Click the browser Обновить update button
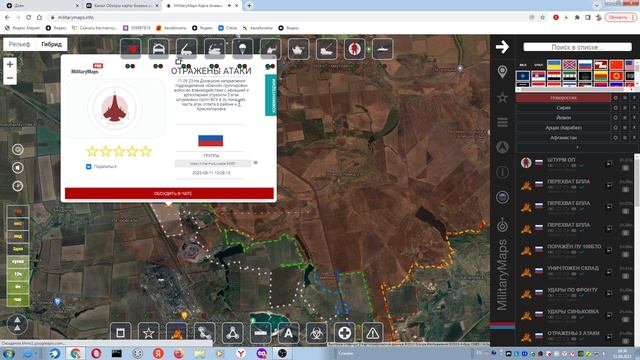This screenshot has height=360, width=640. pyautogui.click(x=621, y=17)
